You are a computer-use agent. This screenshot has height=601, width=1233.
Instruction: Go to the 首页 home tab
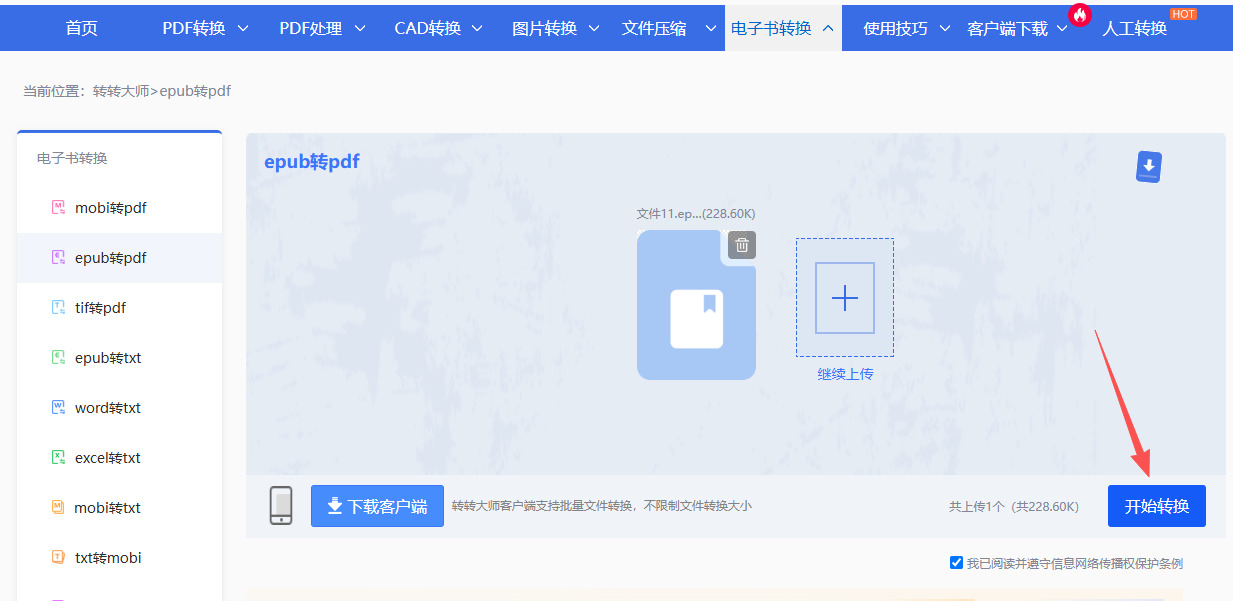pos(82,28)
